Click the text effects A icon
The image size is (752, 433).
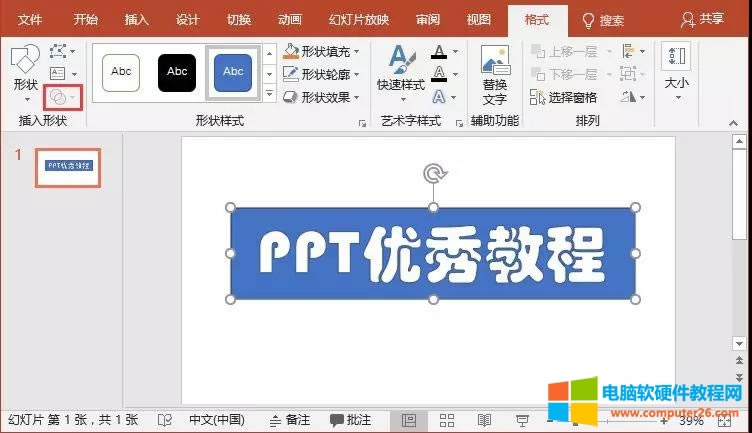tap(439, 97)
